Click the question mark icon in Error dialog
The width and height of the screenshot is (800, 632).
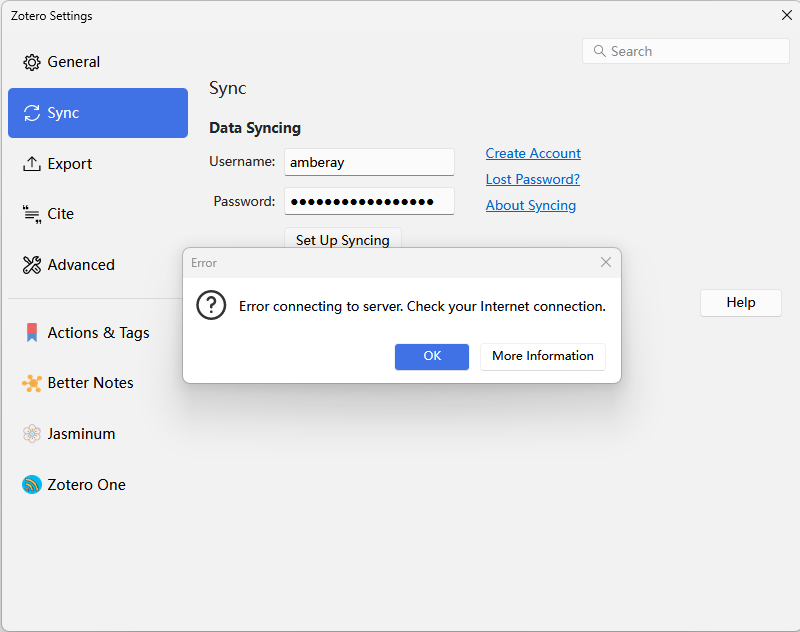[x=211, y=306]
